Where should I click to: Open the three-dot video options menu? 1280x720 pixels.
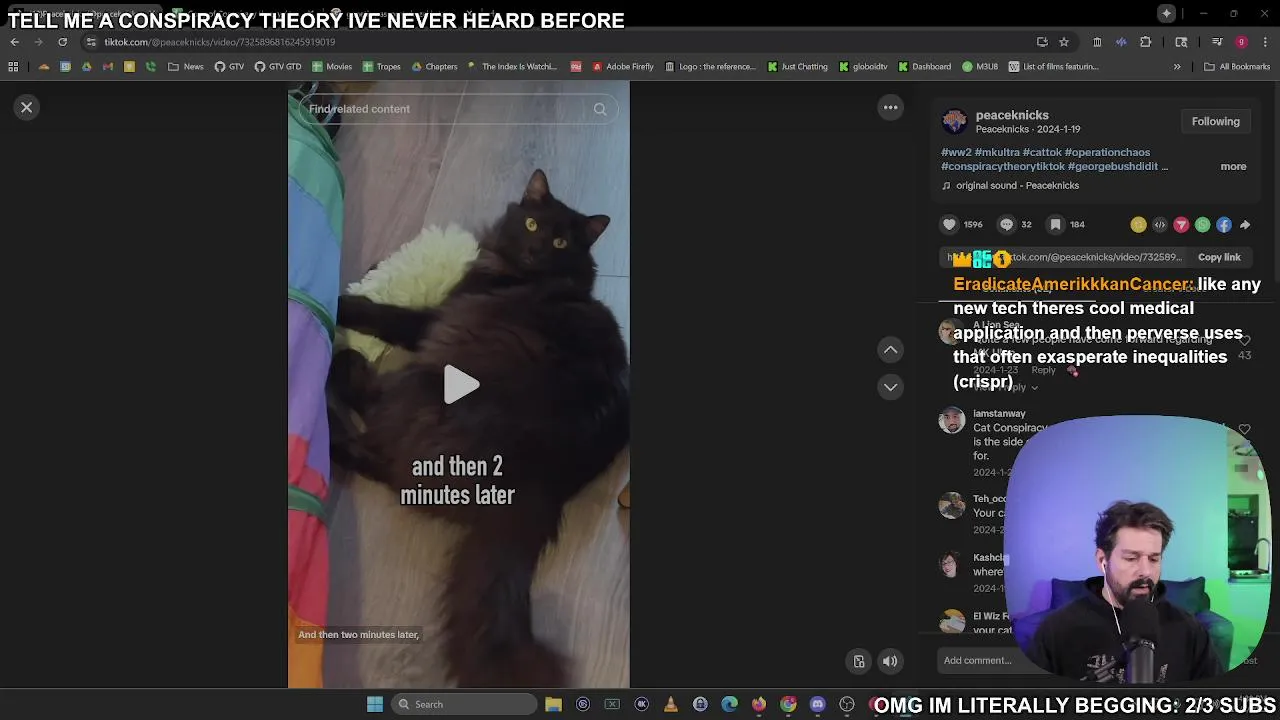pyautogui.click(x=890, y=107)
